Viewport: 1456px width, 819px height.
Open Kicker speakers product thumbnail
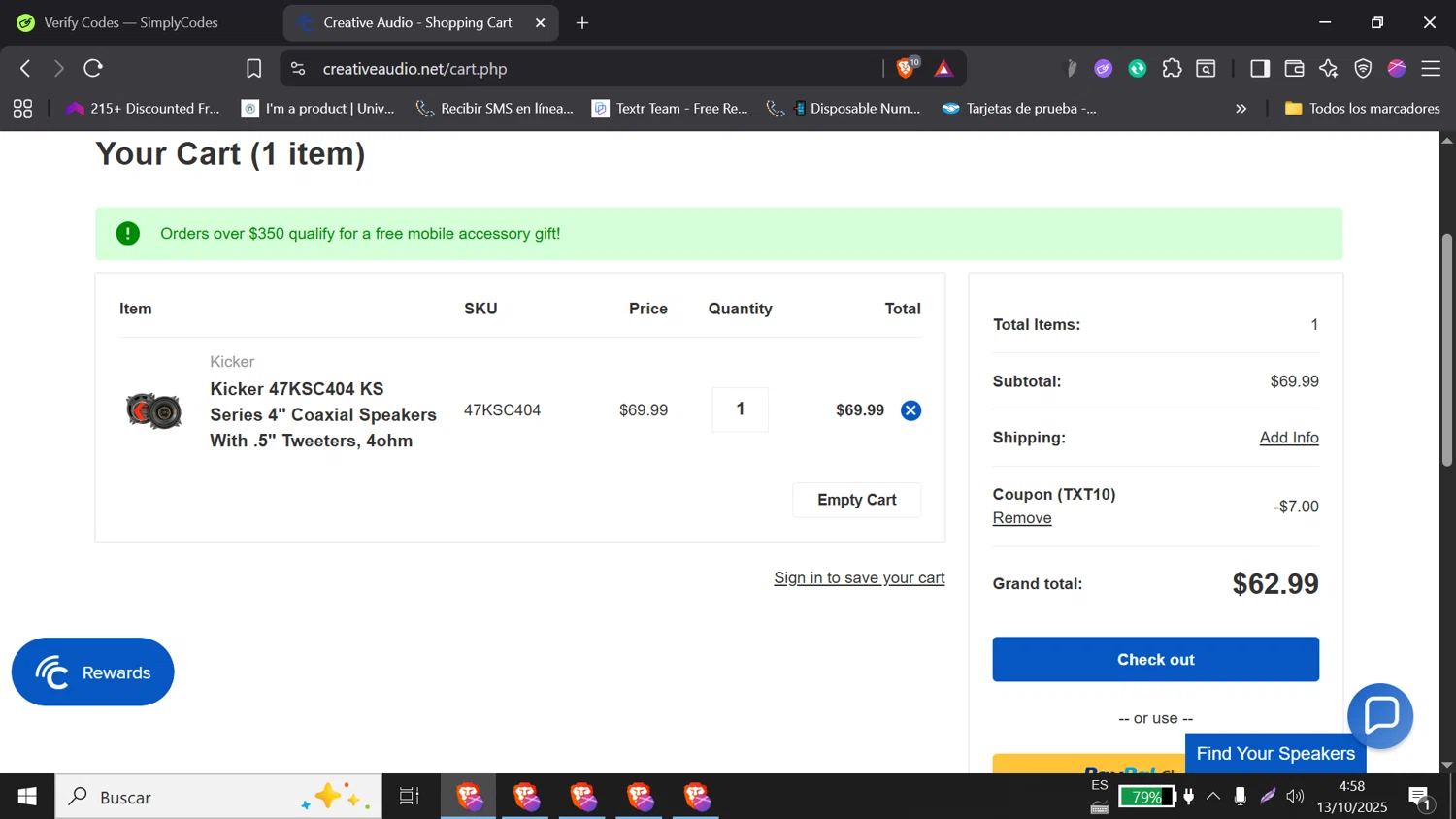(x=153, y=411)
